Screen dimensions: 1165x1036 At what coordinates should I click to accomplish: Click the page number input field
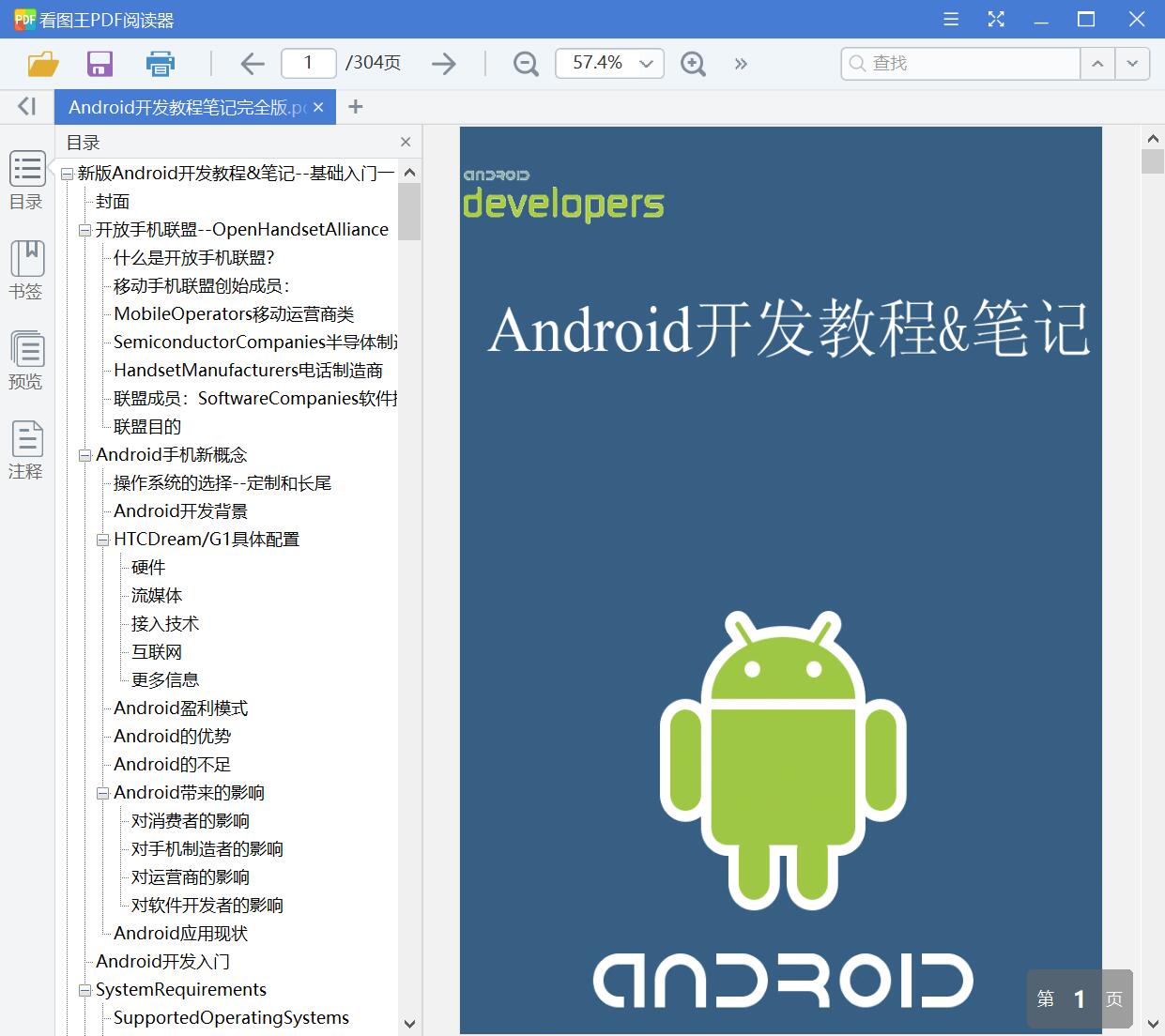coord(308,63)
